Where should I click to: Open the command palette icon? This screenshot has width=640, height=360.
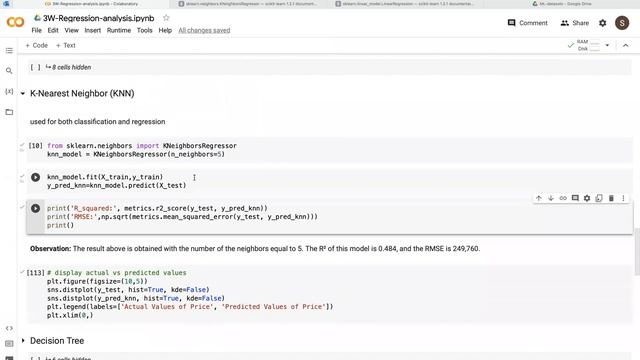click(9, 344)
